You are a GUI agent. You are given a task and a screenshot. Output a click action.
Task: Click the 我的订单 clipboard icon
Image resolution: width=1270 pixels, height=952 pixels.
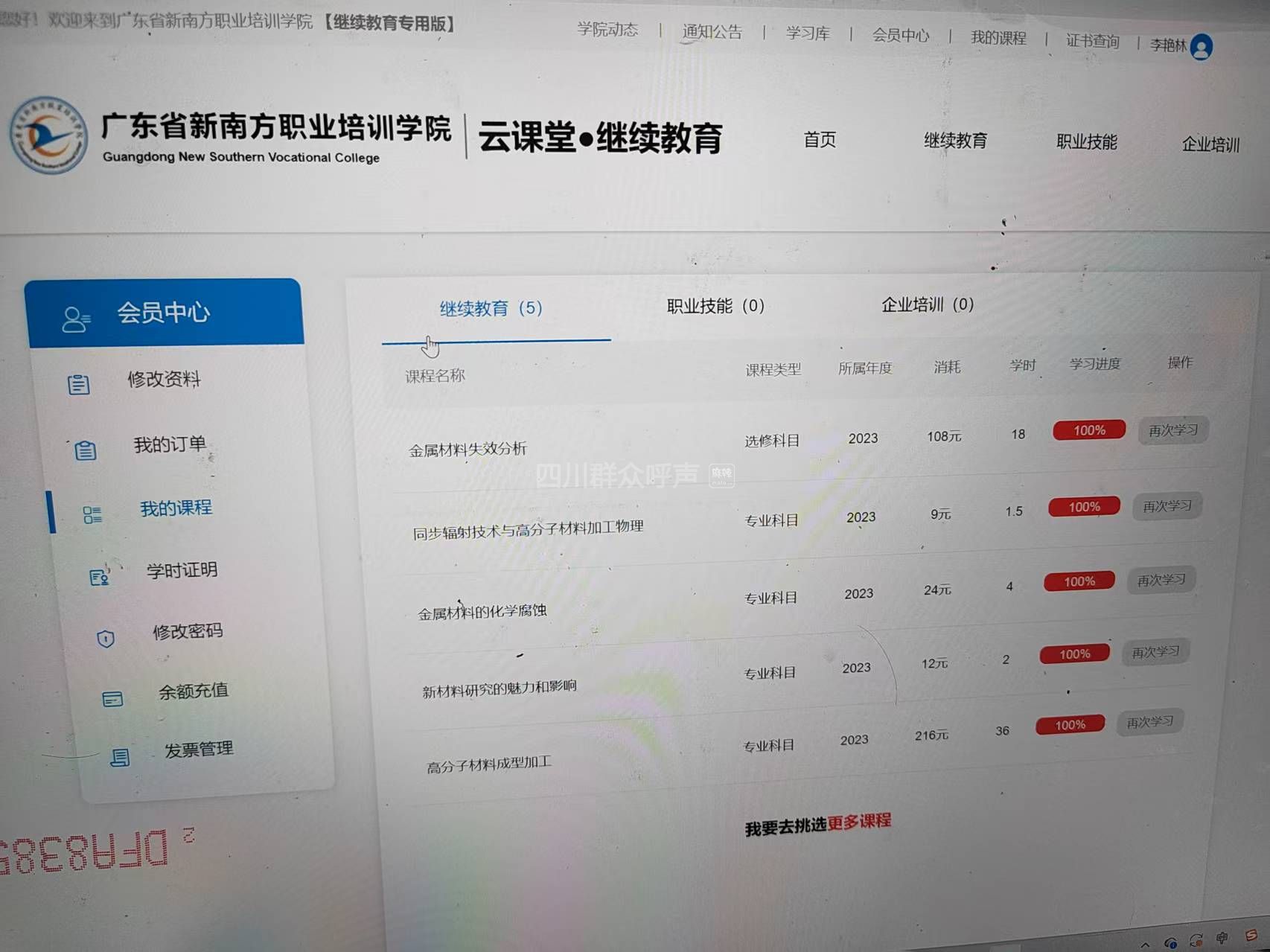pyautogui.click(x=86, y=450)
